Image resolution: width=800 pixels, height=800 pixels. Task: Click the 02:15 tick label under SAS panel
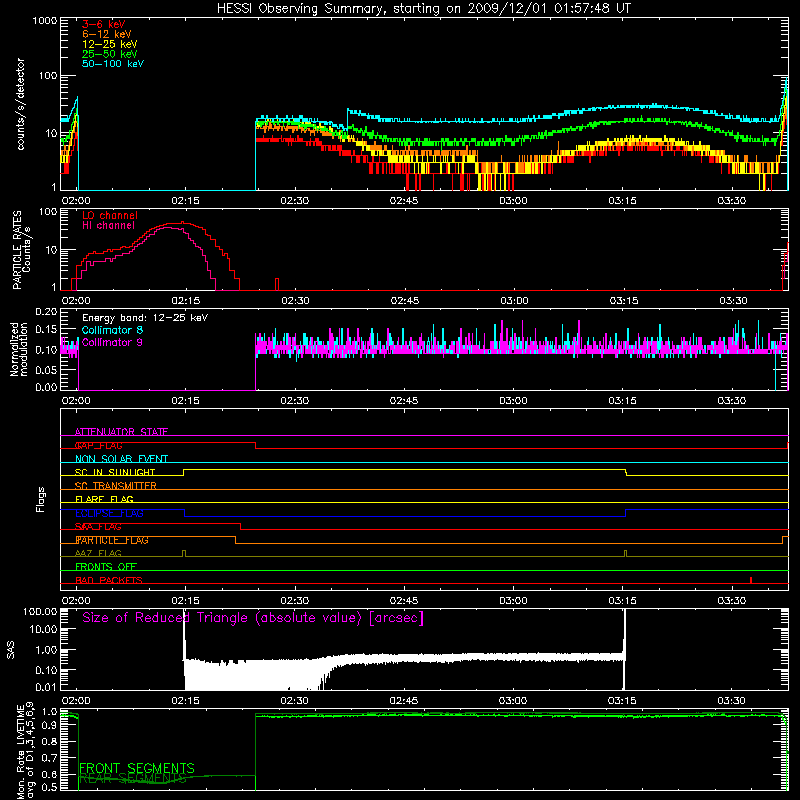coord(185,701)
